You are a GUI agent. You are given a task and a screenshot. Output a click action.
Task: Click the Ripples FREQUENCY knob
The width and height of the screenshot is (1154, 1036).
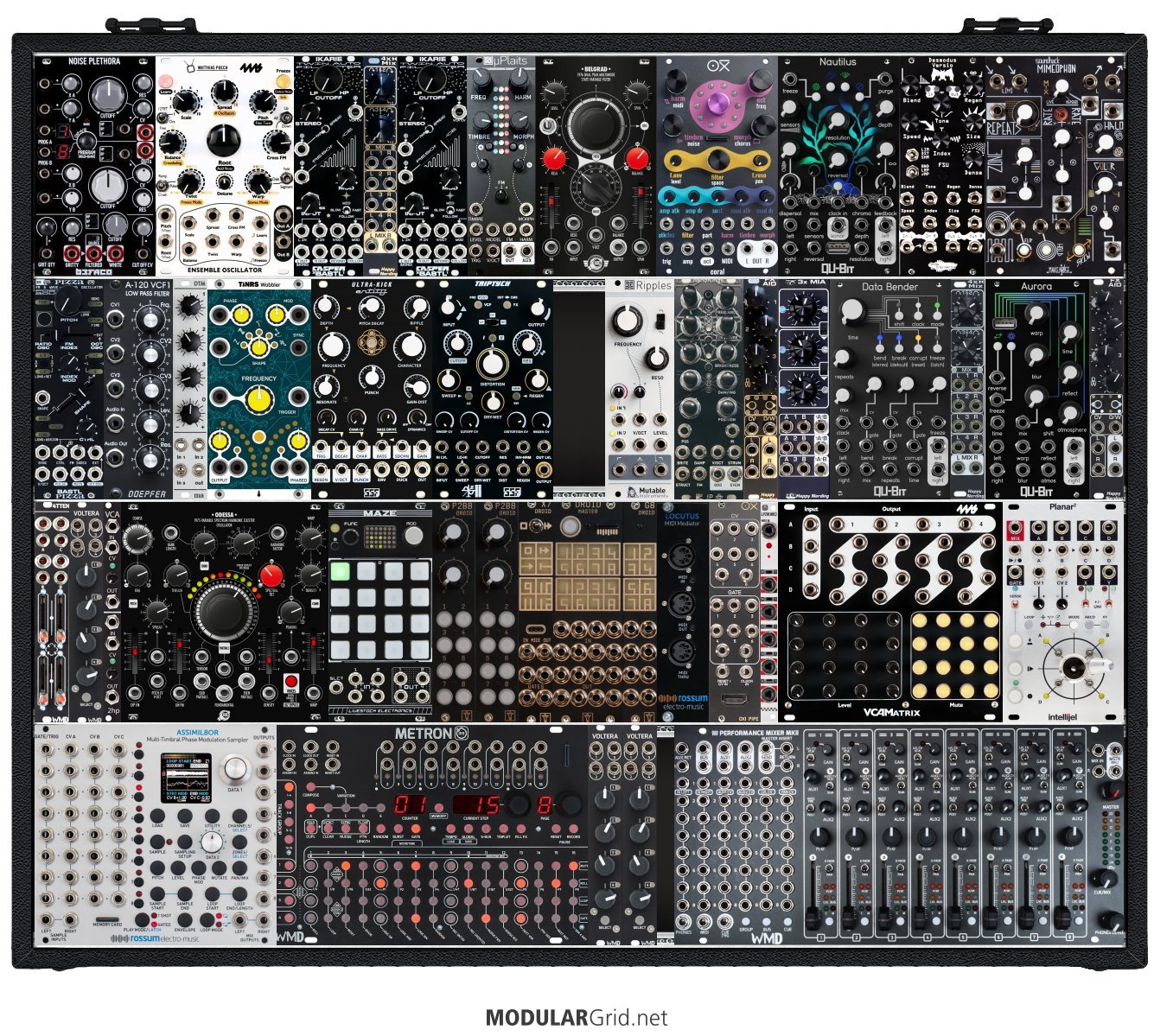pos(628,321)
